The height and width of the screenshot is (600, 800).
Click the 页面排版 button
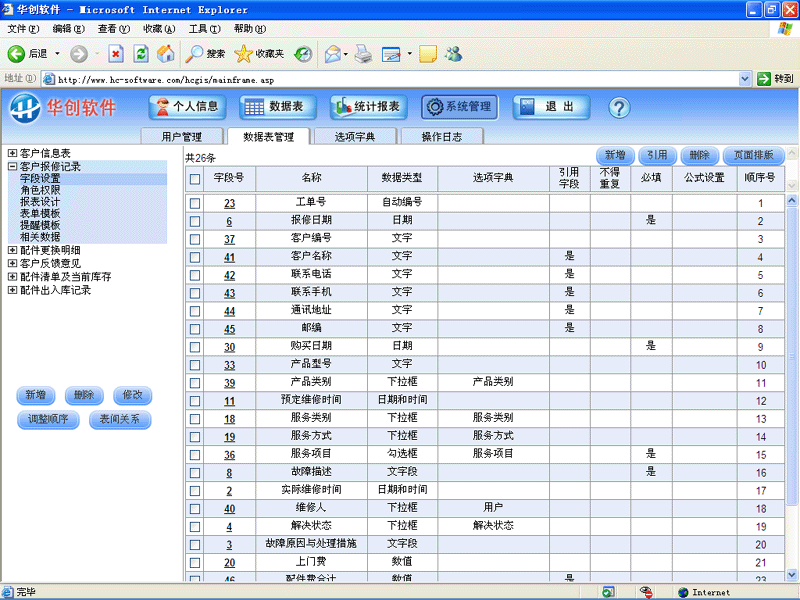coord(753,155)
